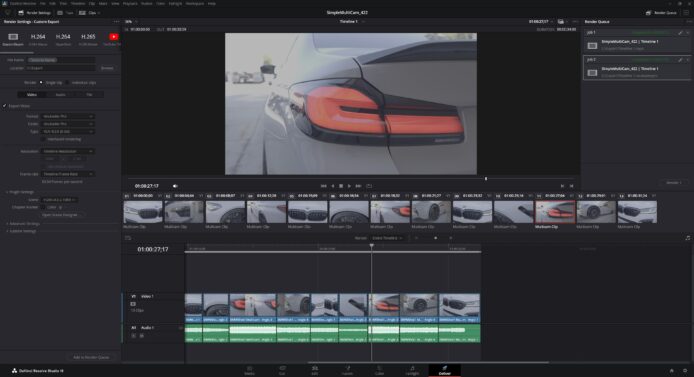Image resolution: width=694 pixels, height=377 pixels.
Task: Click the file name input field
Action: (61, 60)
